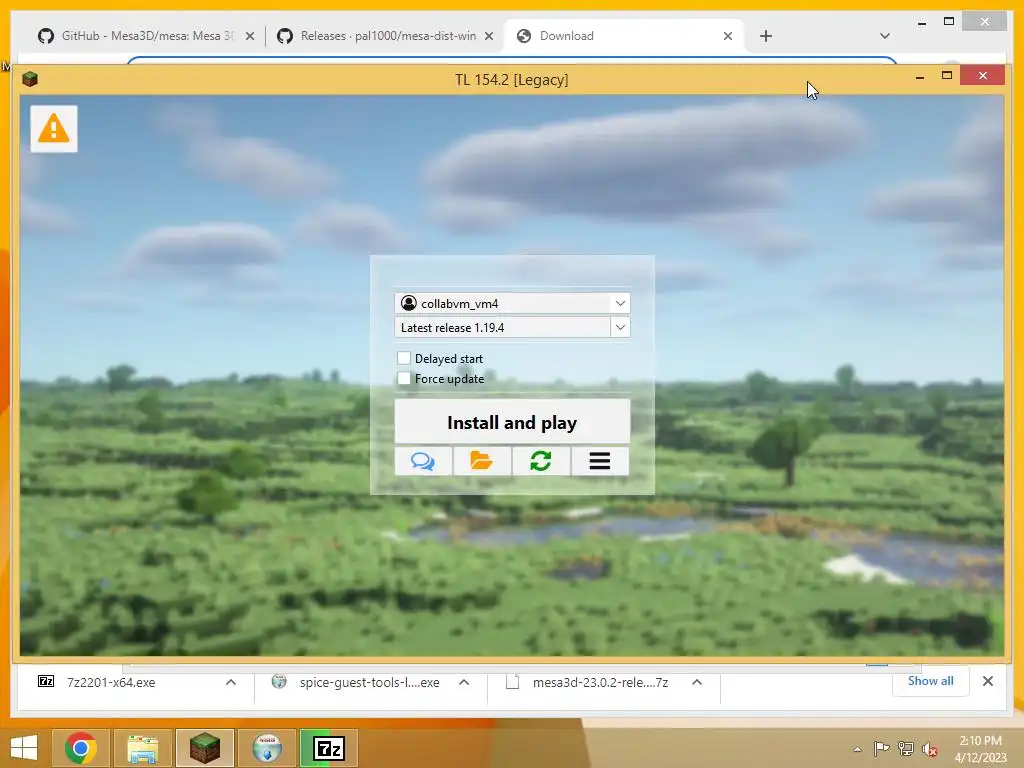Click the spice-guest-tools download icon
The height and width of the screenshot is (768, 1024).
click(279, 682)
